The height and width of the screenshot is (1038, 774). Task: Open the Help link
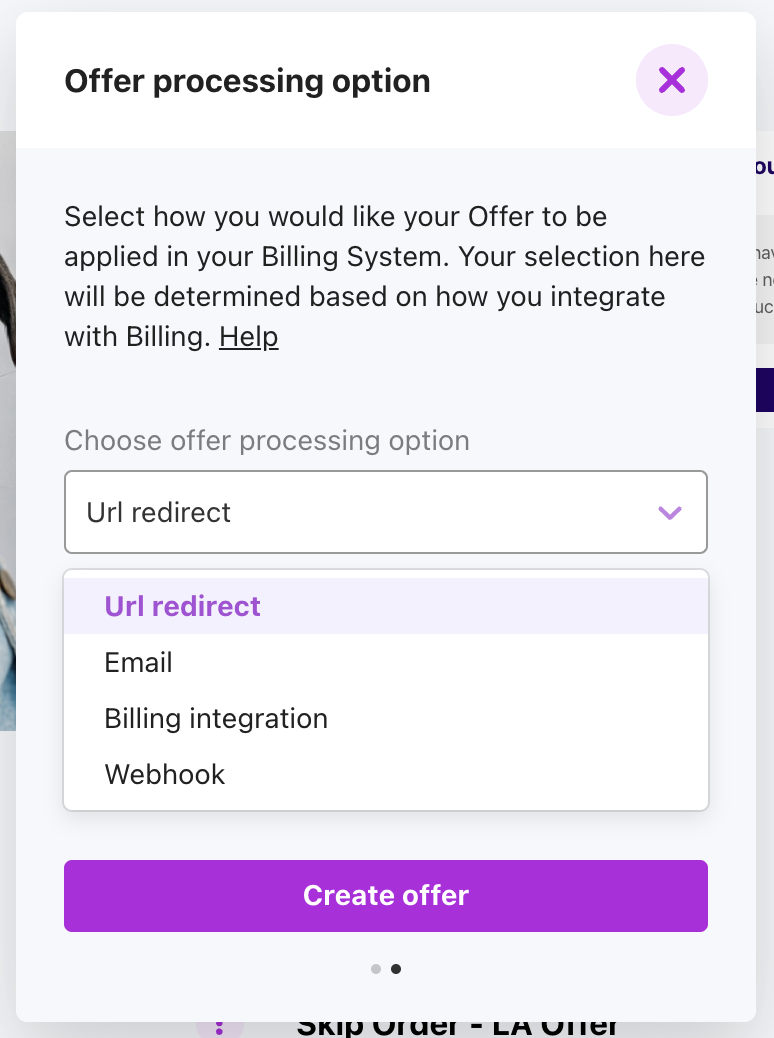[248, 337]
